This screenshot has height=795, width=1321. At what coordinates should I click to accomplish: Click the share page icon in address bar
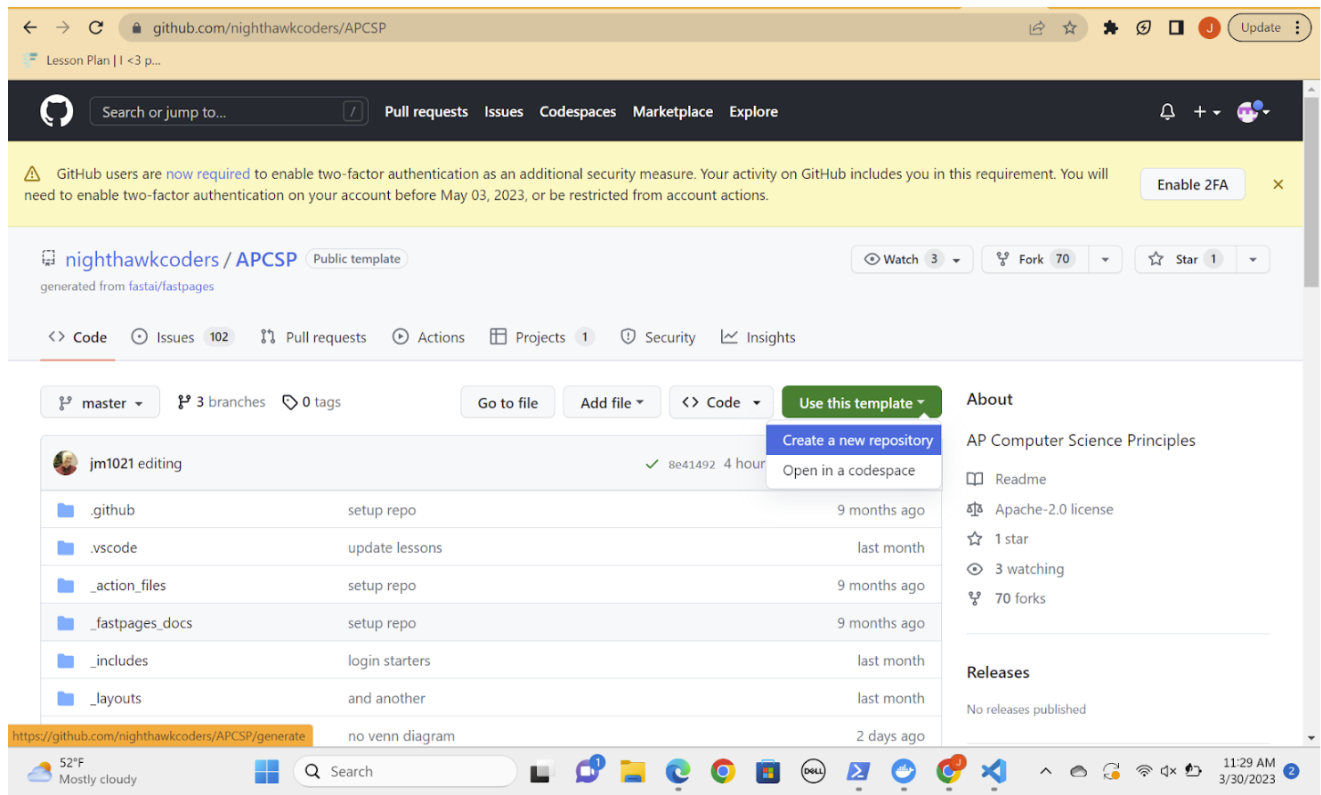coord(1037,28)
